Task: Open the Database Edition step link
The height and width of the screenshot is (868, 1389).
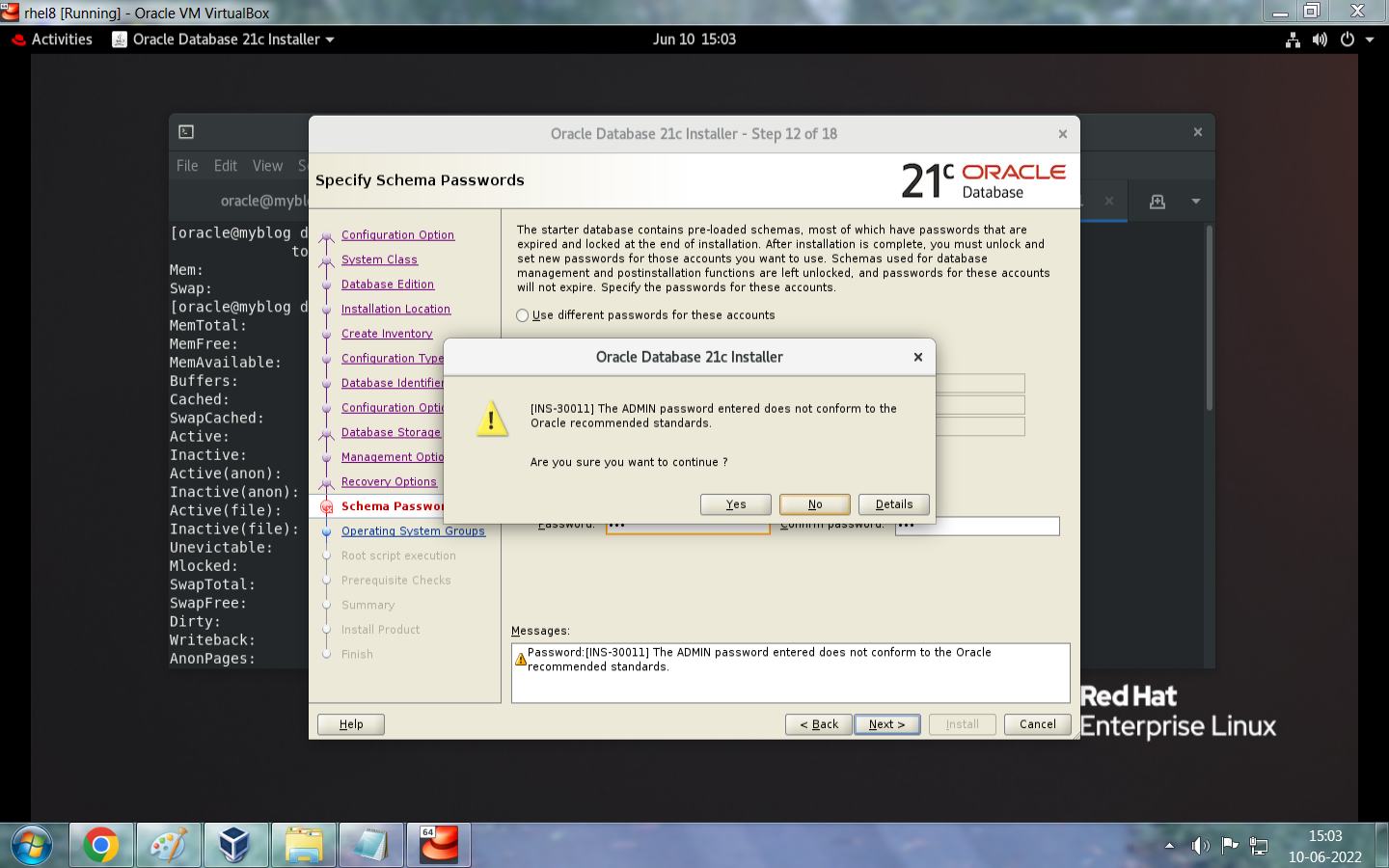Action: [x=388, y=285]
